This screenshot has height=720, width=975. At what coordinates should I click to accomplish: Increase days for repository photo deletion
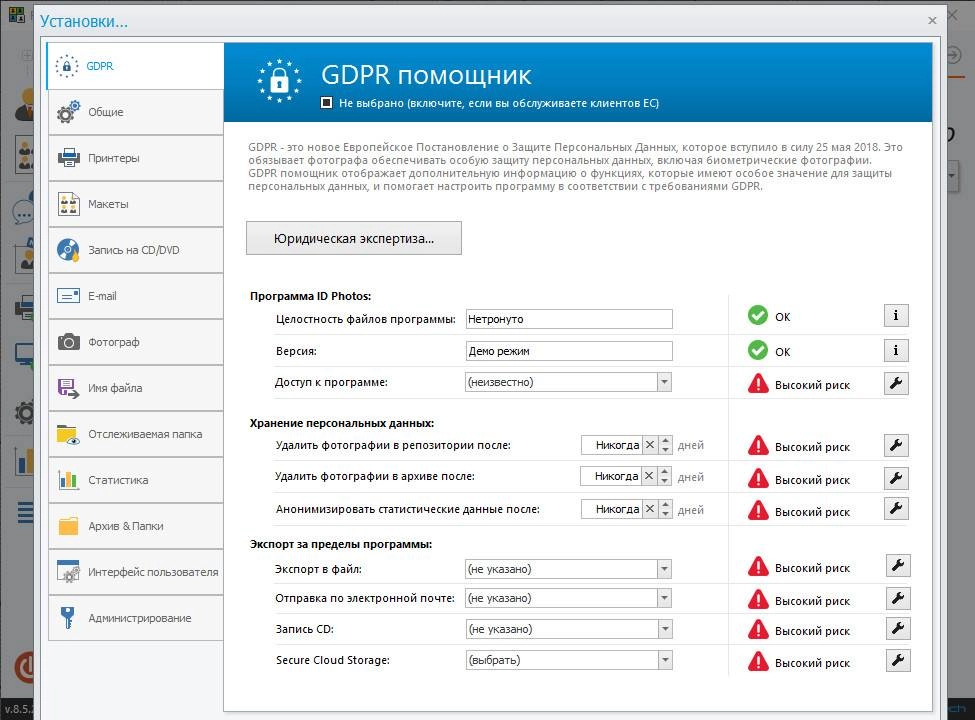pos(665,441)
